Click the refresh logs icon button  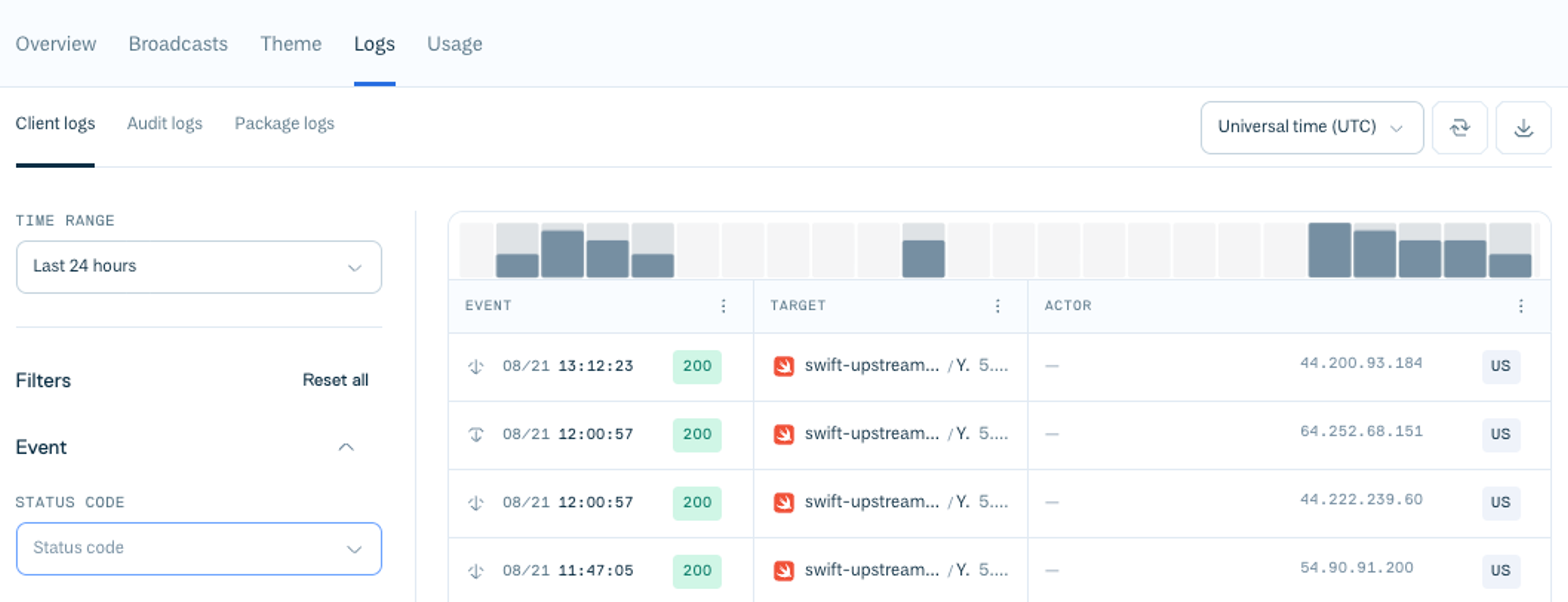pyautogui.click(x=1459, y=127)
